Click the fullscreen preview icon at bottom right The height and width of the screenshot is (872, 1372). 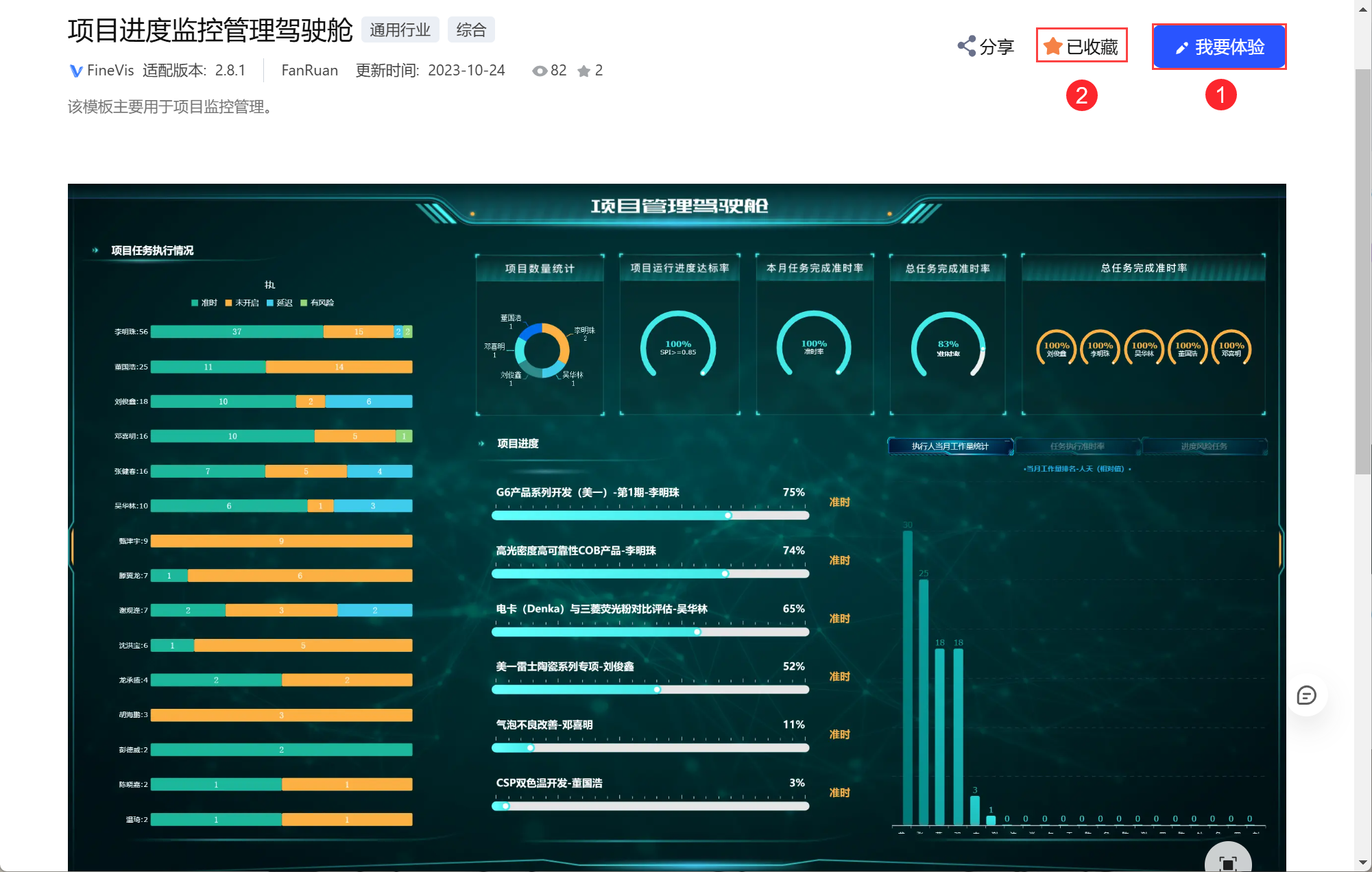coord(1228,862)
